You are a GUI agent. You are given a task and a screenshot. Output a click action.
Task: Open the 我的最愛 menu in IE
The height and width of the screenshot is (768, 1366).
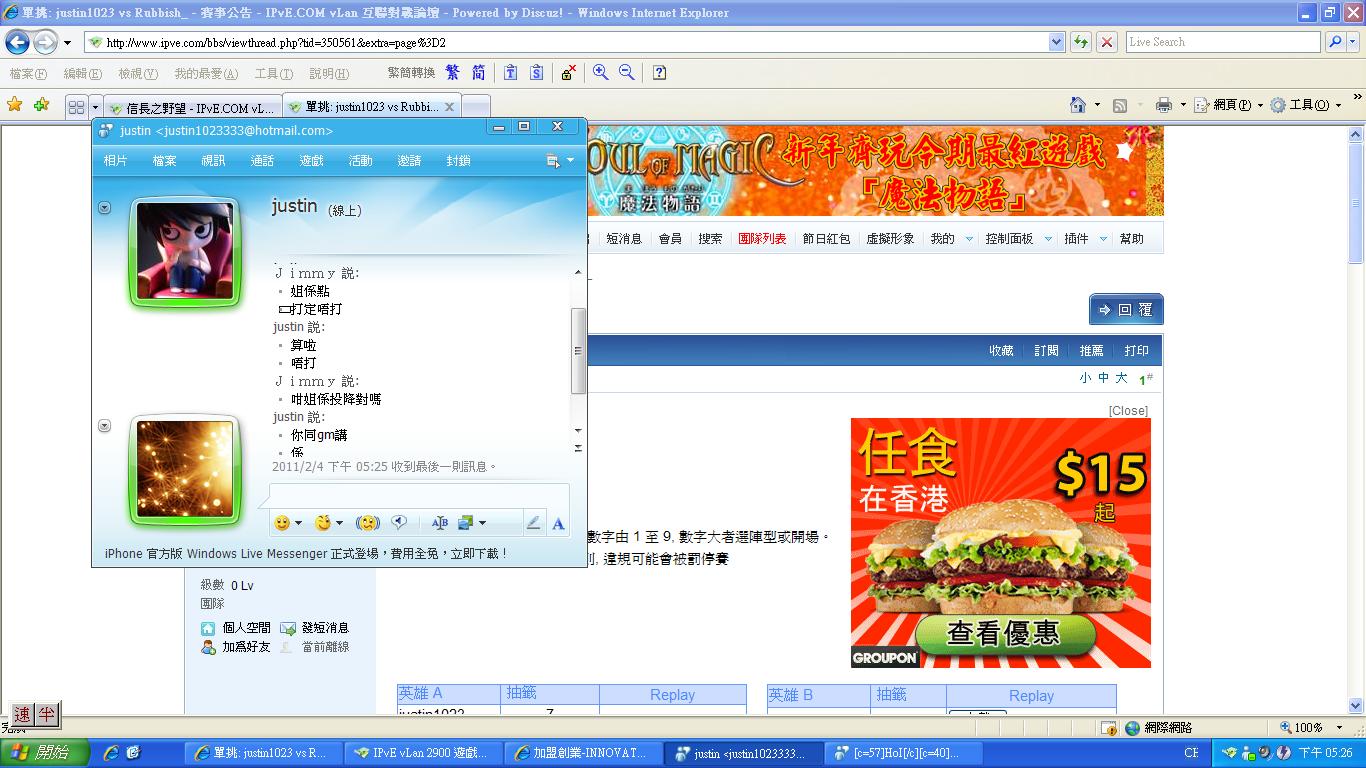pos(205,74)
